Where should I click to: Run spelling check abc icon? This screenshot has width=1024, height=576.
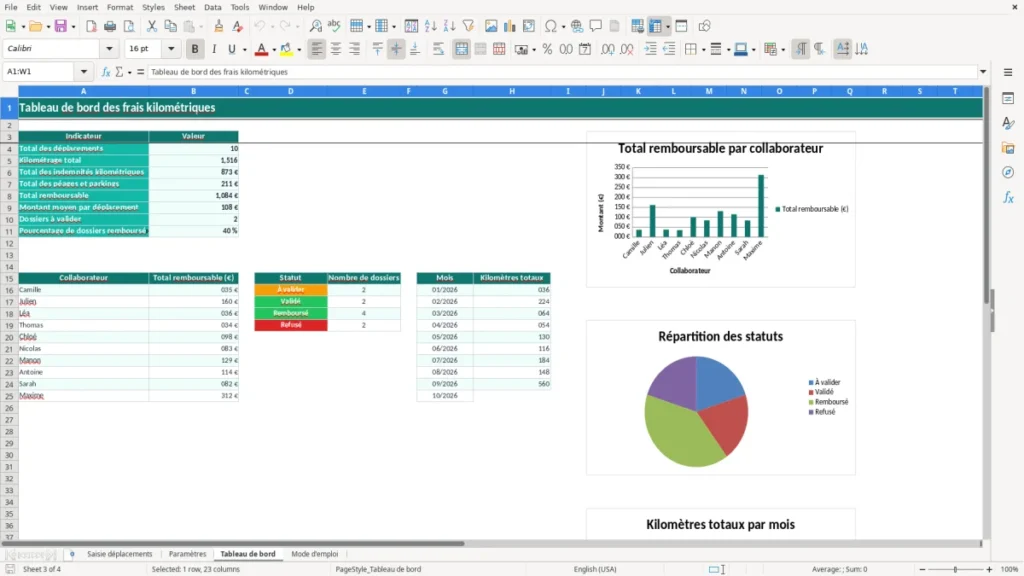point(334,26)
